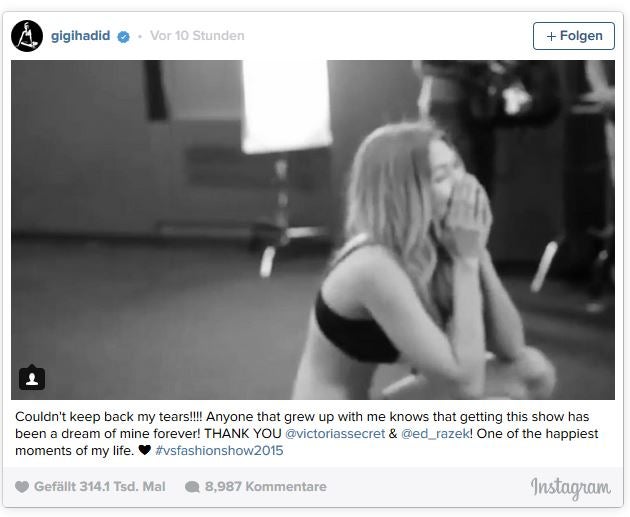The image size is (630, 517).
Task: Click the Gefällt 314.1 Tsd. Mal text
Action: [100, 487]
